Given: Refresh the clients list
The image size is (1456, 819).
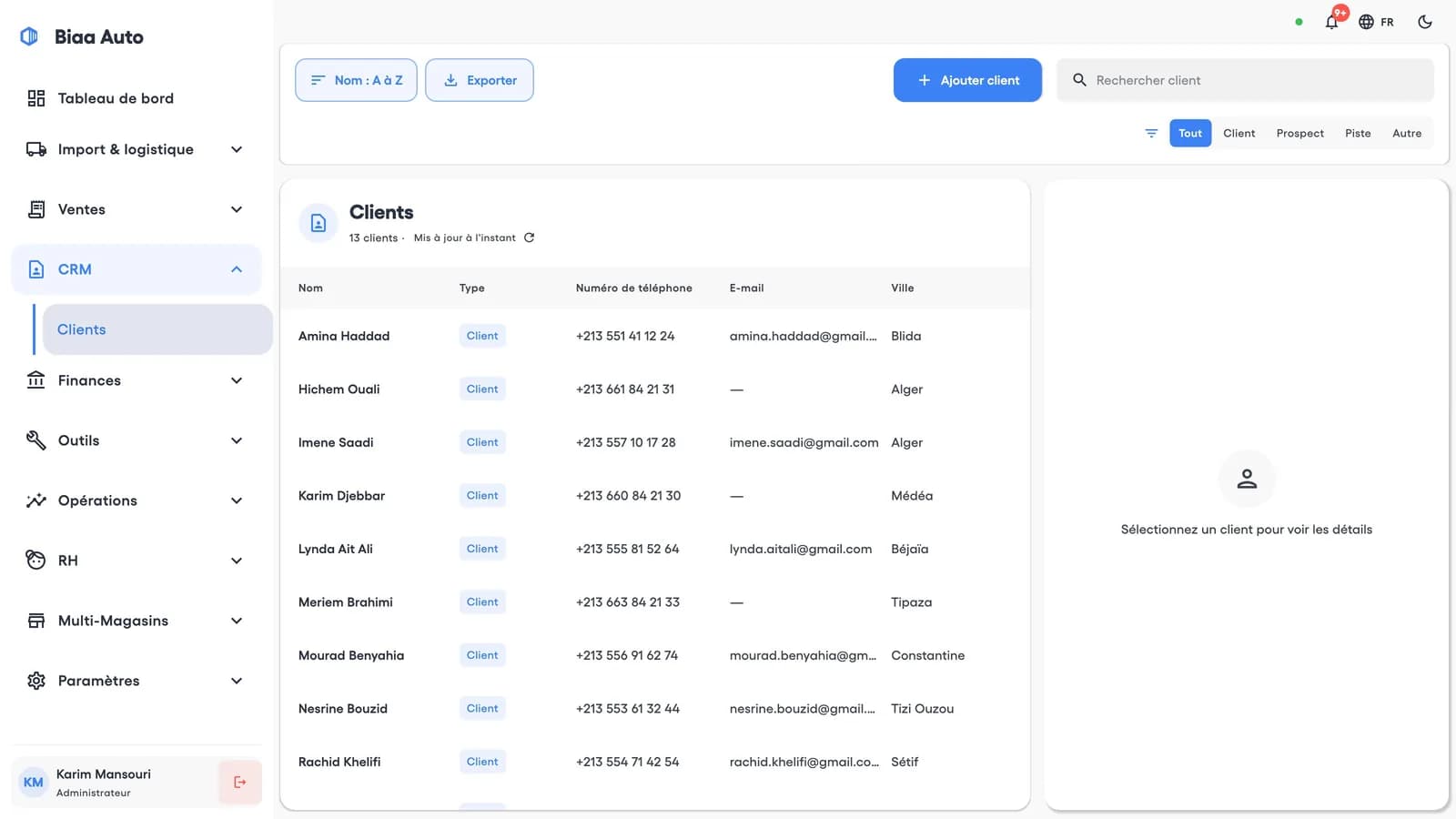Looking at the screenshot, I should 529,238.
